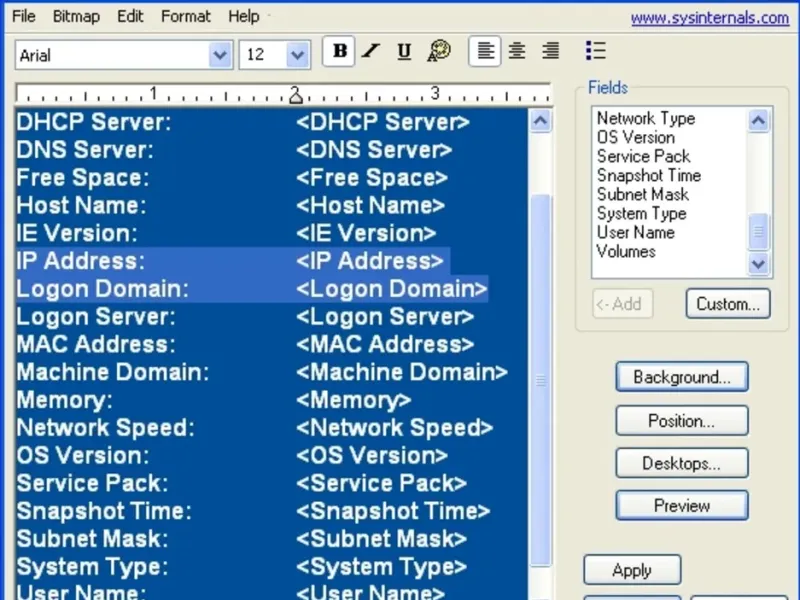Toggle Underline formatting button

(404, 51)
